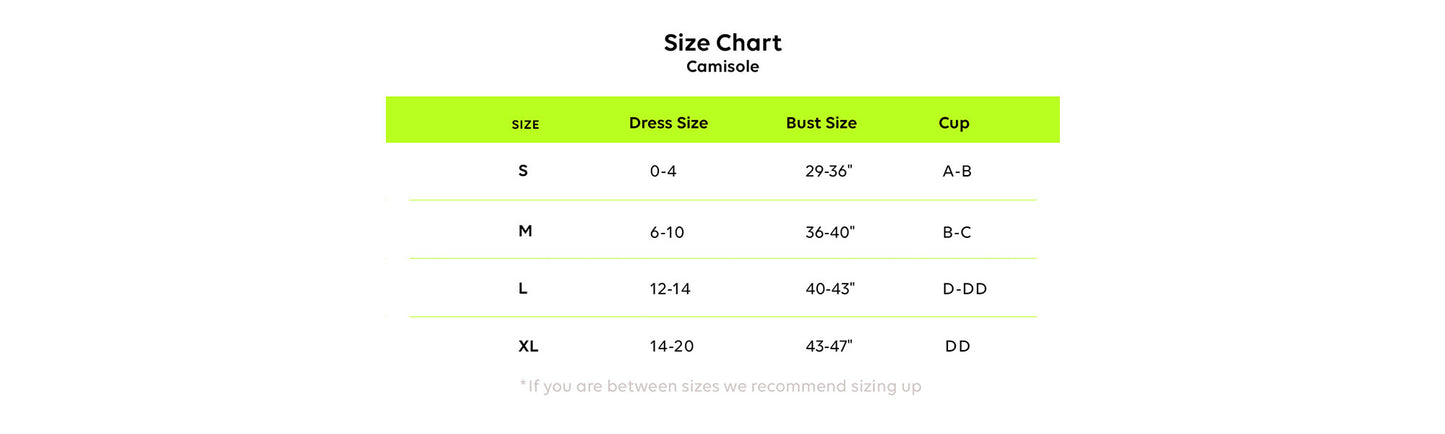Click dress size 6-10 cell
Screen dimensions: 1445x434
(667, 232)
